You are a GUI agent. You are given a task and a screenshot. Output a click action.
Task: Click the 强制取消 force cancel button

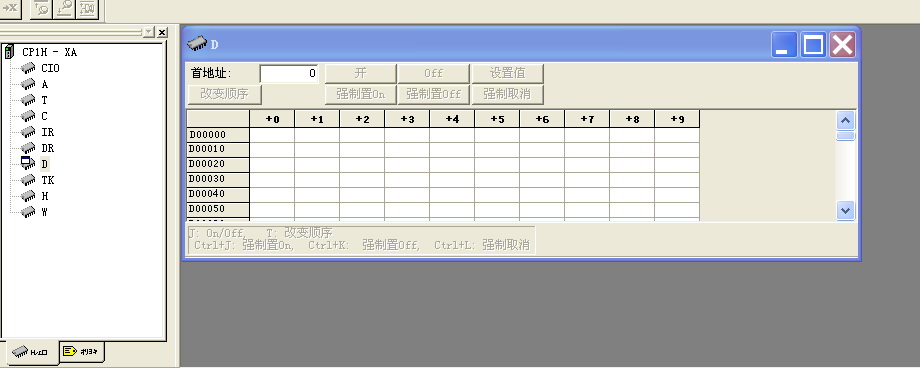pyautogui.click(x=508, y=94)
